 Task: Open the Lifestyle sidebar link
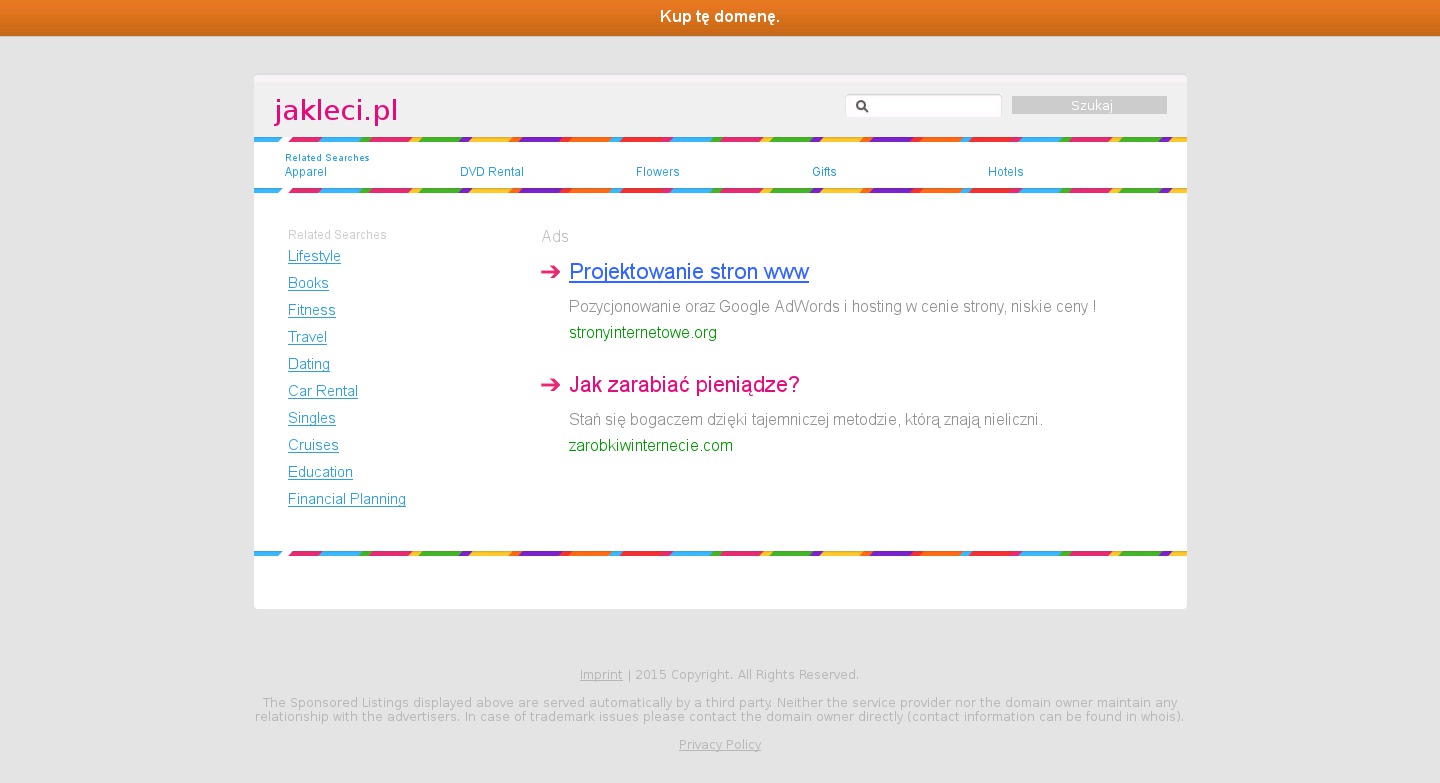point(314,256)
